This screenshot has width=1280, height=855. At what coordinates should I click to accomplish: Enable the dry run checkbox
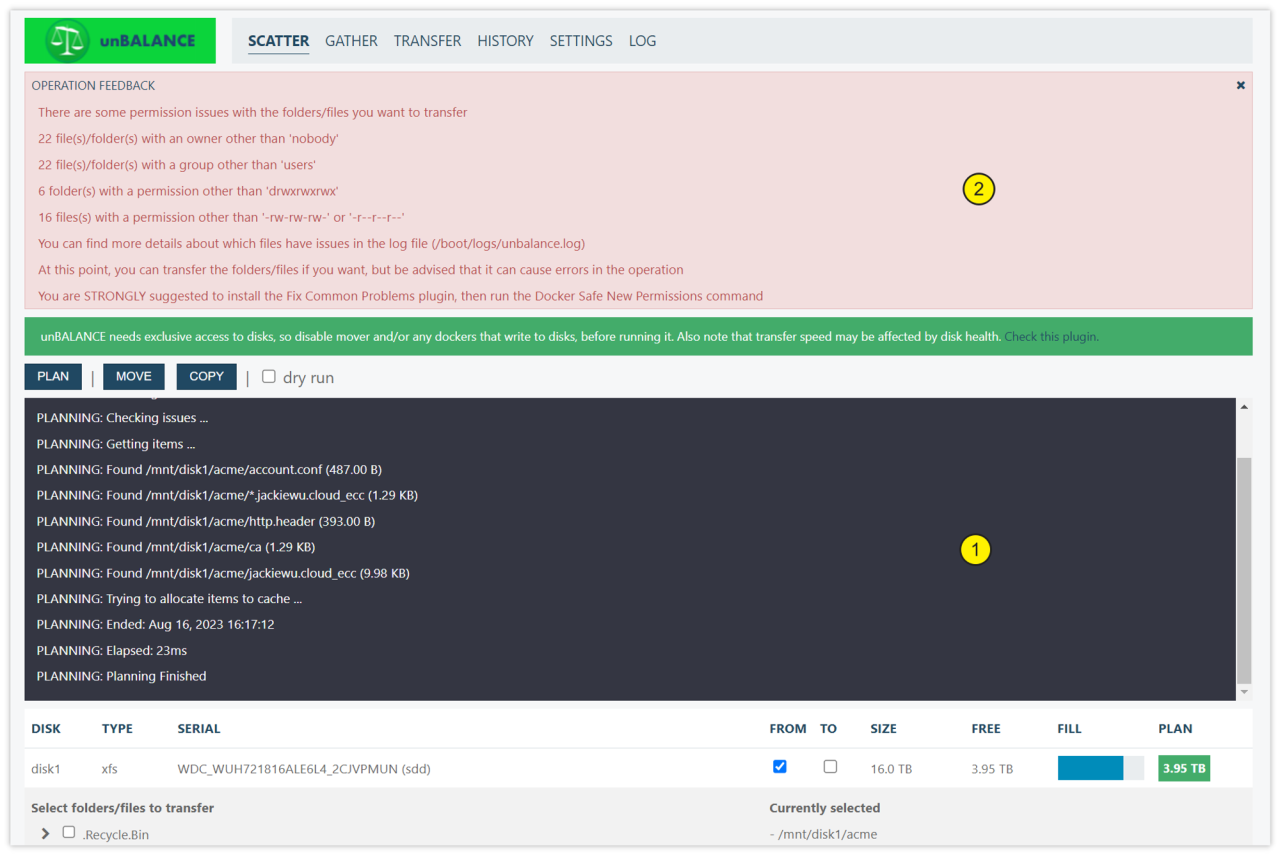(269, 377)
